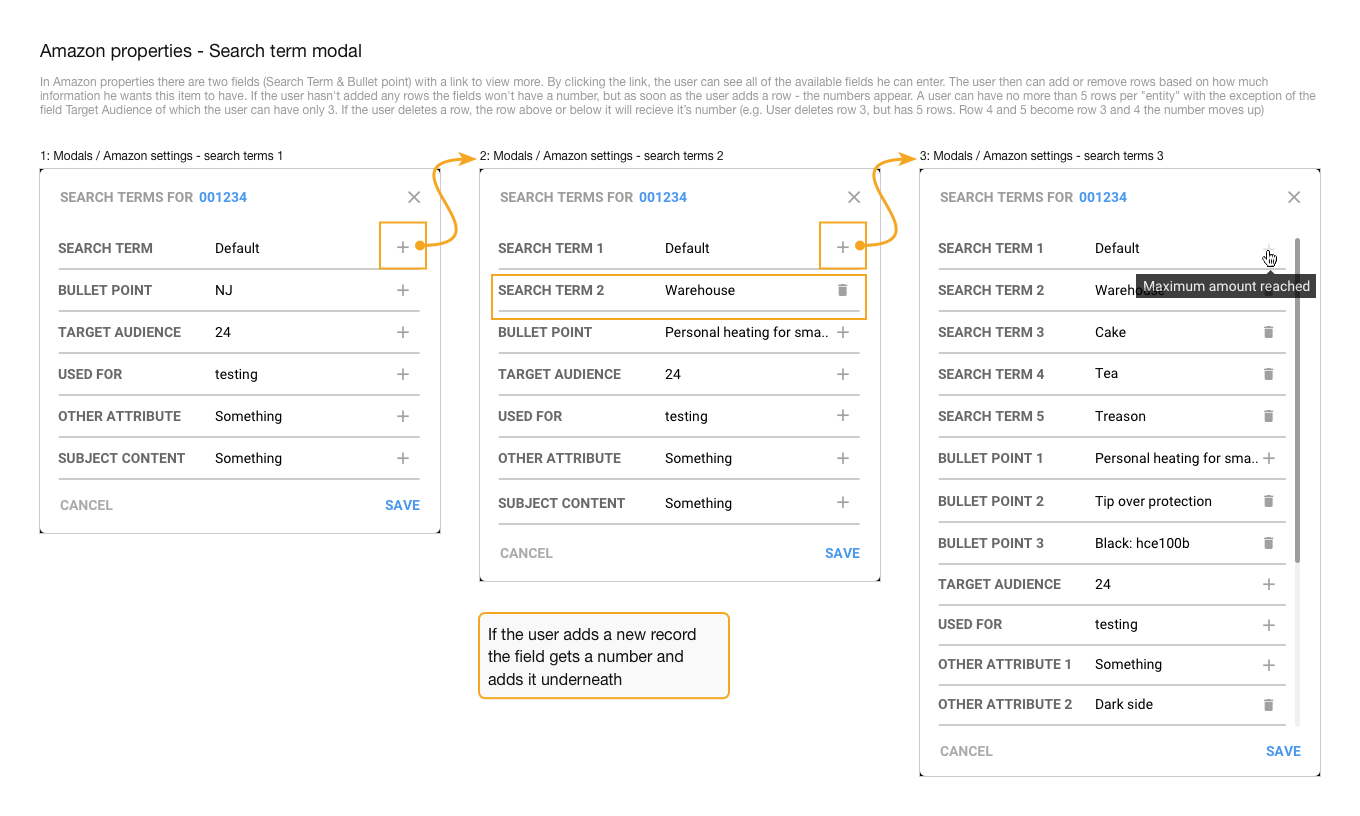This screenshot has width=1360, height=816.
Task: Click the OTHER ATTRIBUTE 2 label
Action: [1005, 705]
